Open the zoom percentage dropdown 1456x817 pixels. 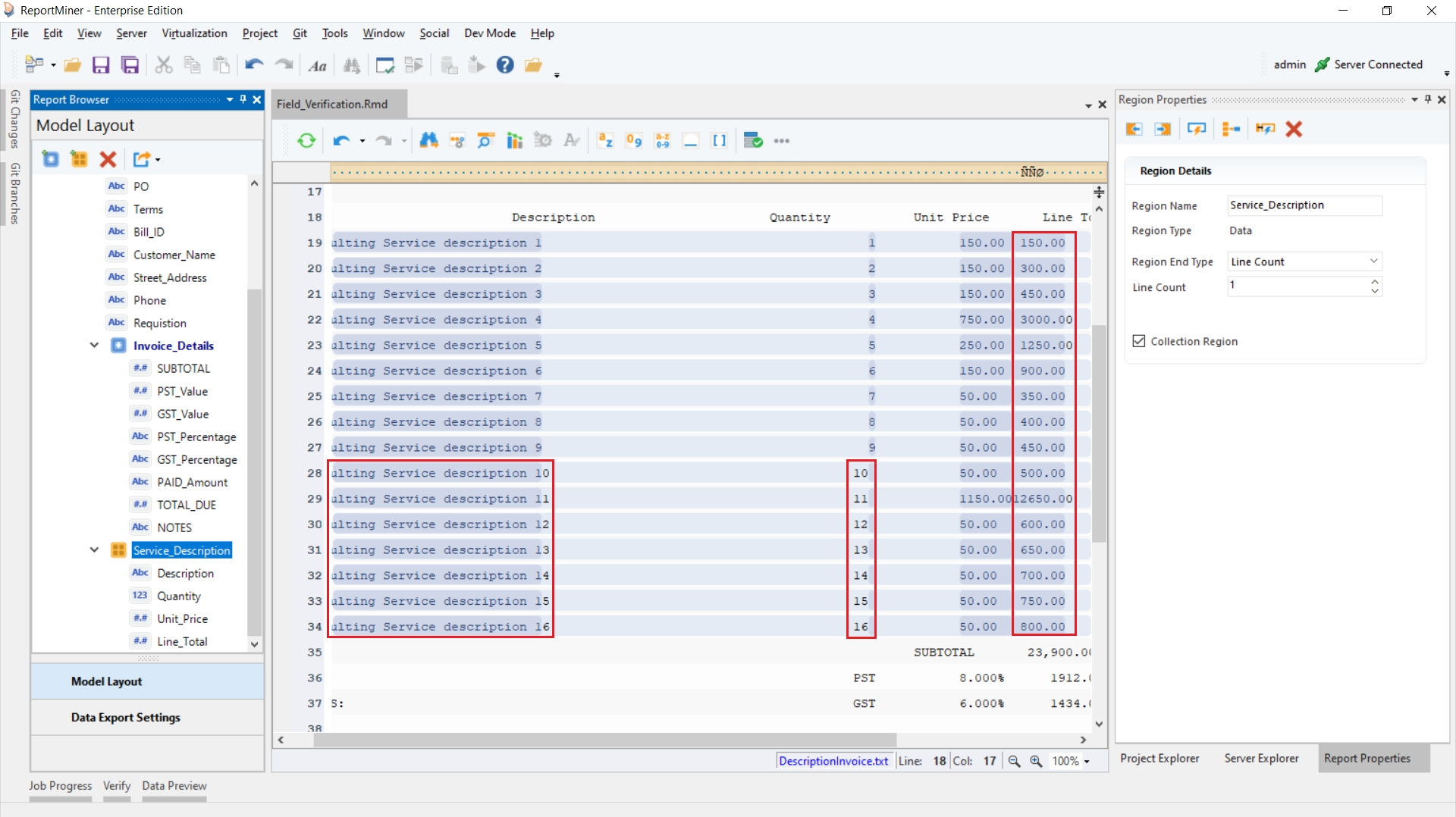click(x=1087, y=762)
